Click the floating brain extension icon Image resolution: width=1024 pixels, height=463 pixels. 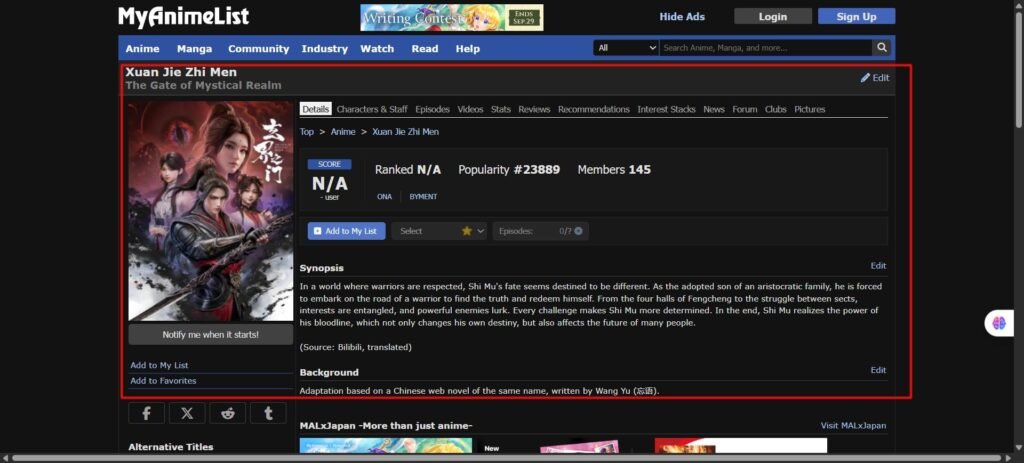pyautogui.click(x=997, y=323)
